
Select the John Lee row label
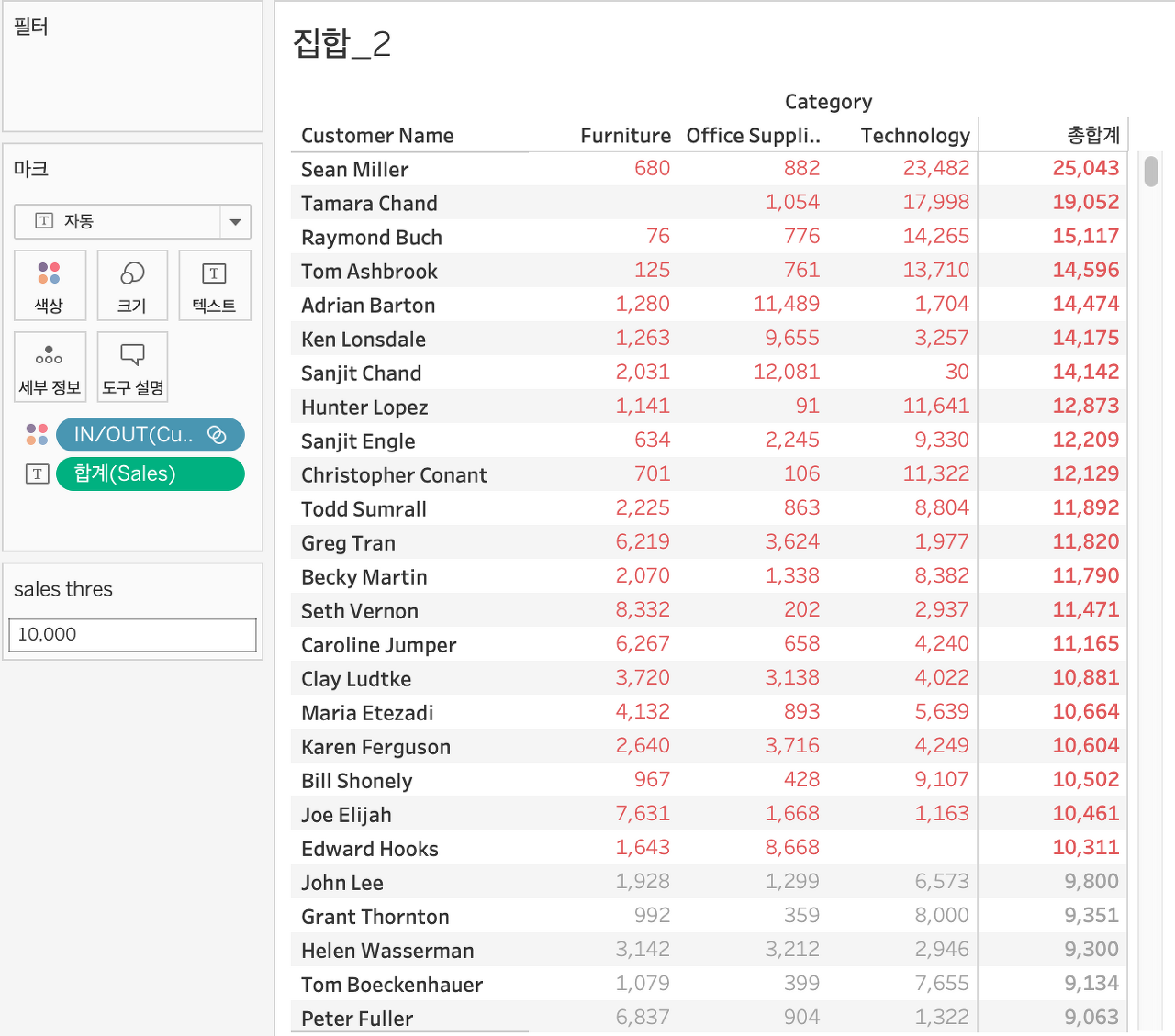pyautogui.click(x=342, y=883)
